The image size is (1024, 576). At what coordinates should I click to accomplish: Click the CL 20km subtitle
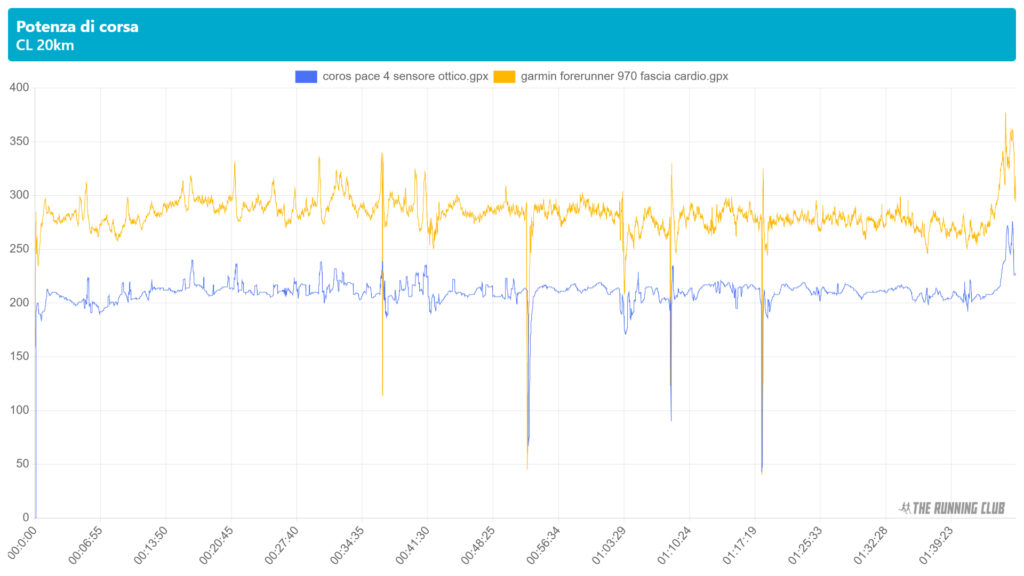[45, 45]
